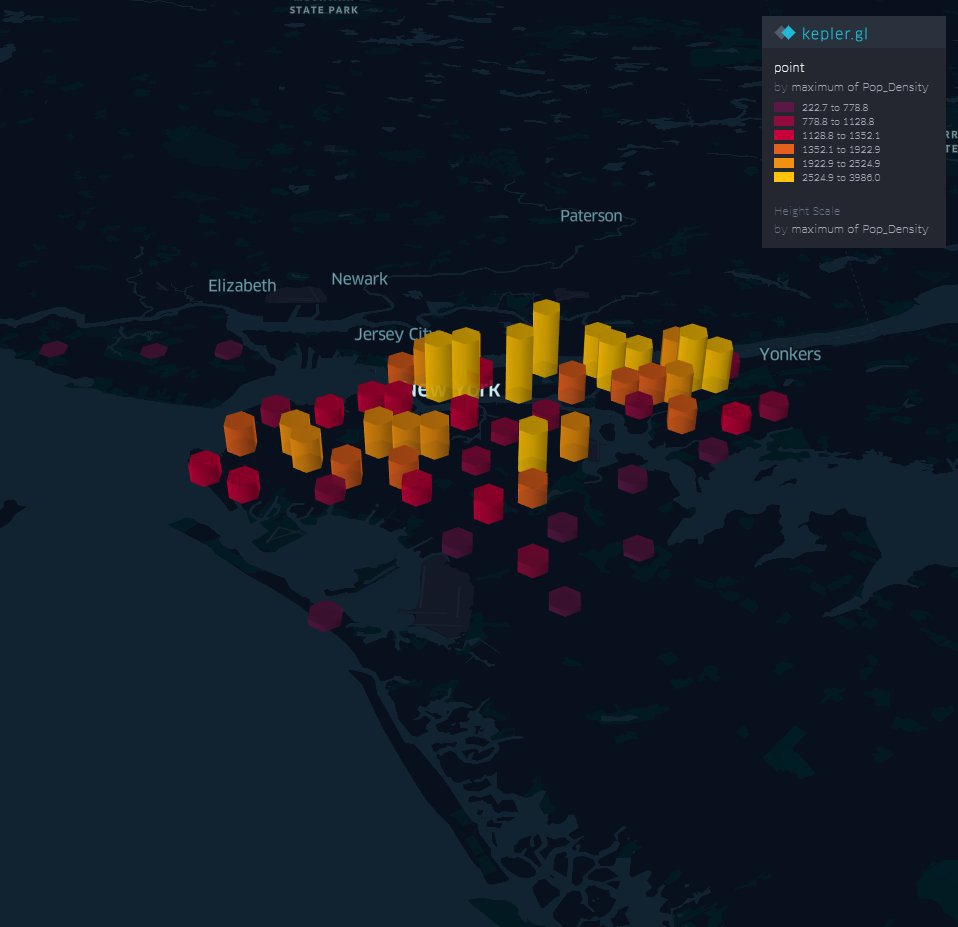Select the Newark map label
The height and width of the screenshot is (927, 958).
(359, 279)
